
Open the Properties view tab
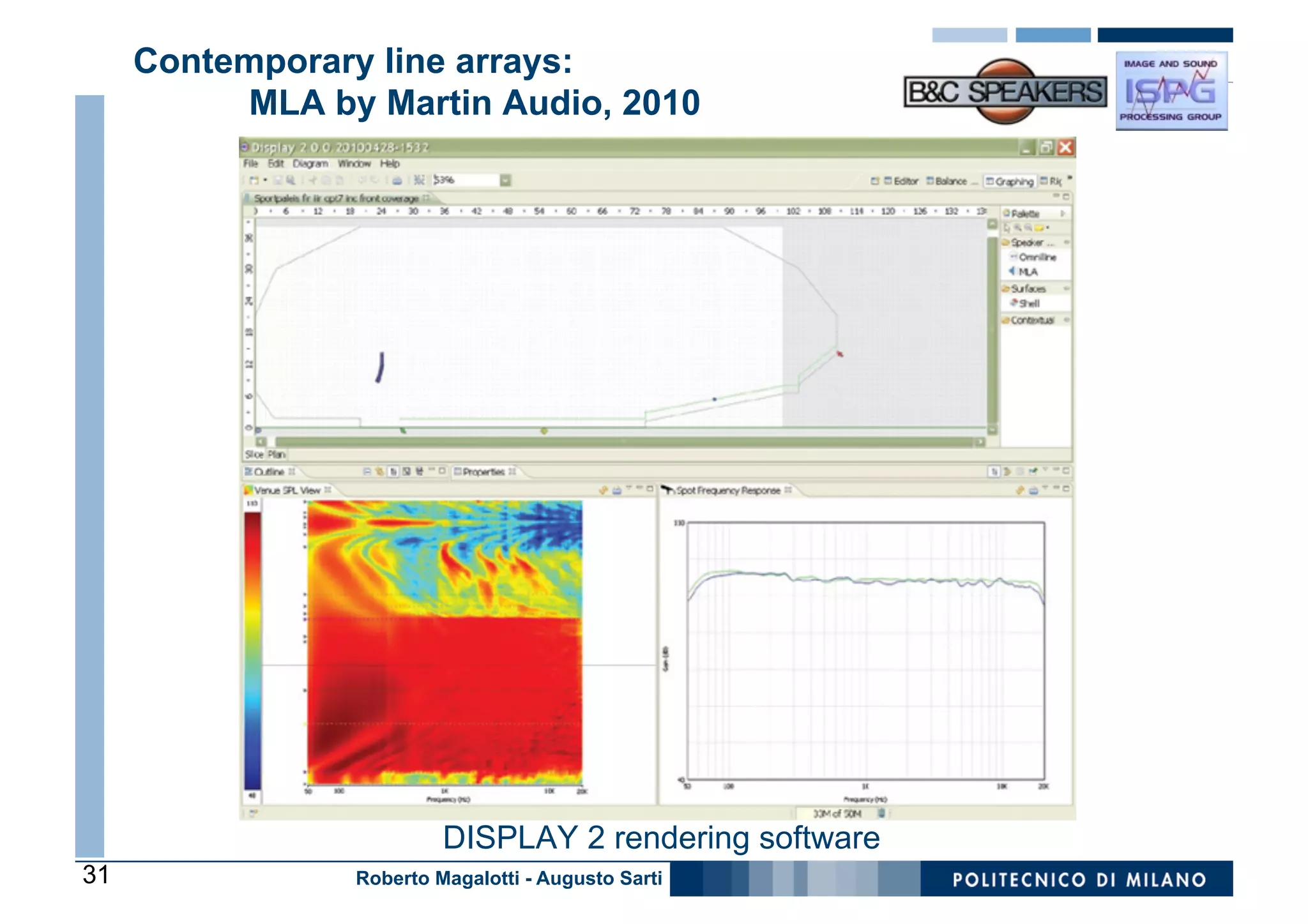483,472
